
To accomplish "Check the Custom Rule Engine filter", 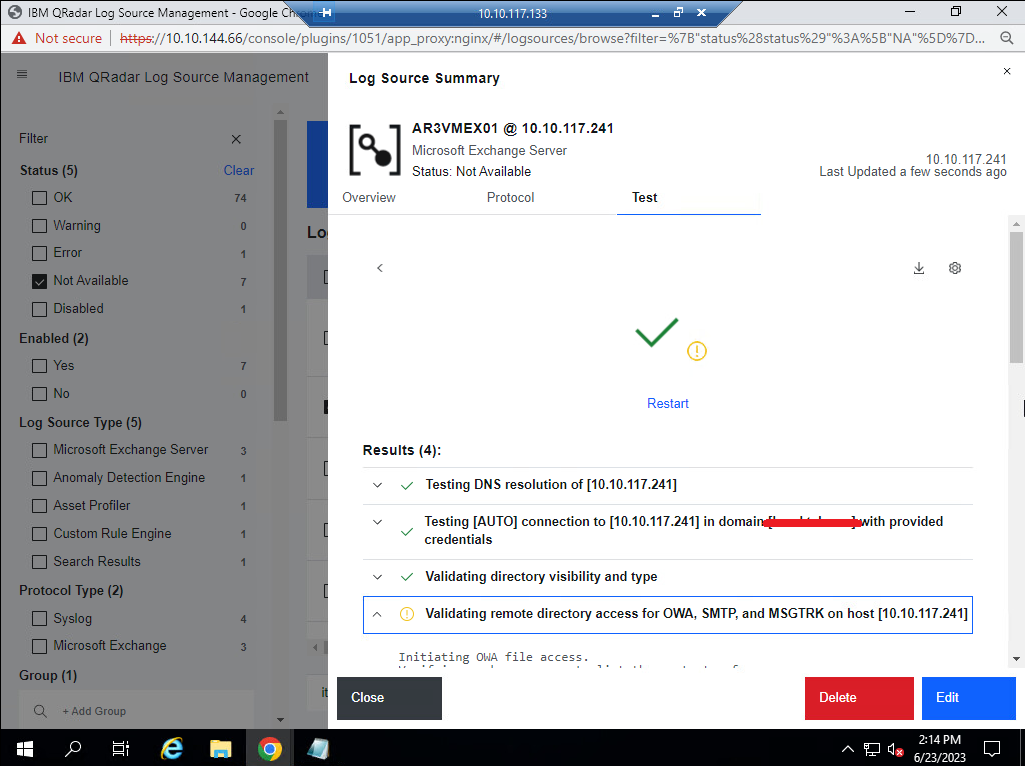I will pyautogui.click(x=39, y=535).
